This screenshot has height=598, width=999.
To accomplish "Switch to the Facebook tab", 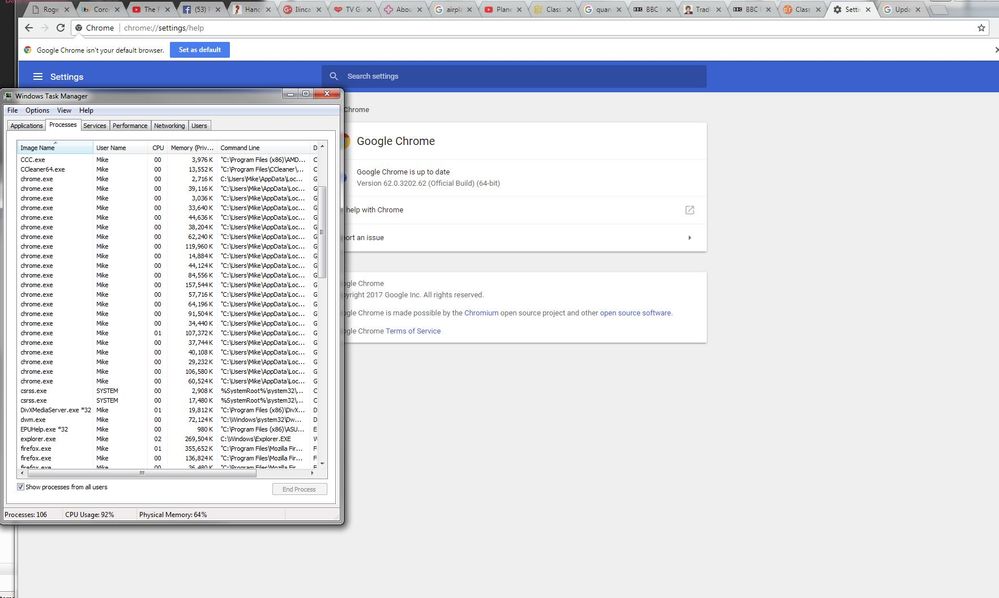I will click(x=196, y=9).
